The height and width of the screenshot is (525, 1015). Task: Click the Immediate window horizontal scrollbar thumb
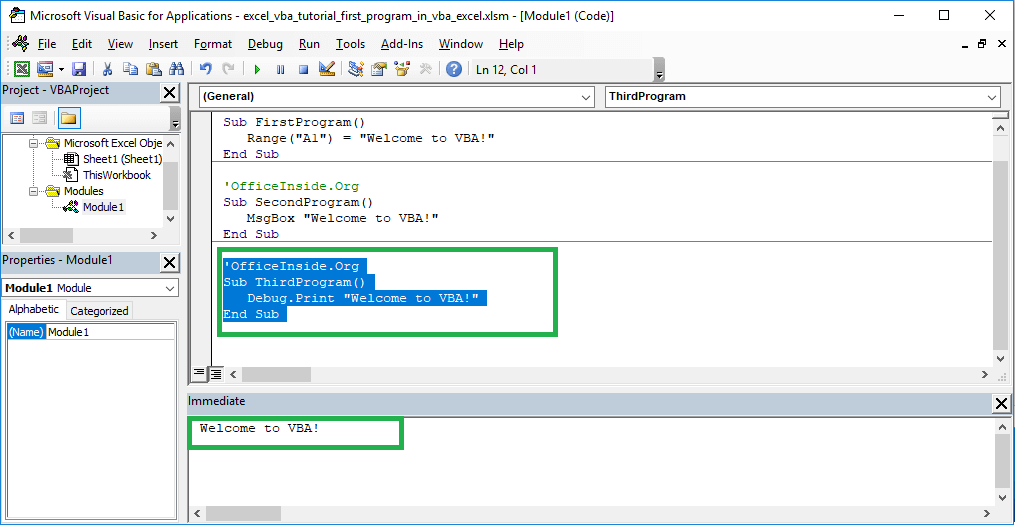tap(244, 513)
